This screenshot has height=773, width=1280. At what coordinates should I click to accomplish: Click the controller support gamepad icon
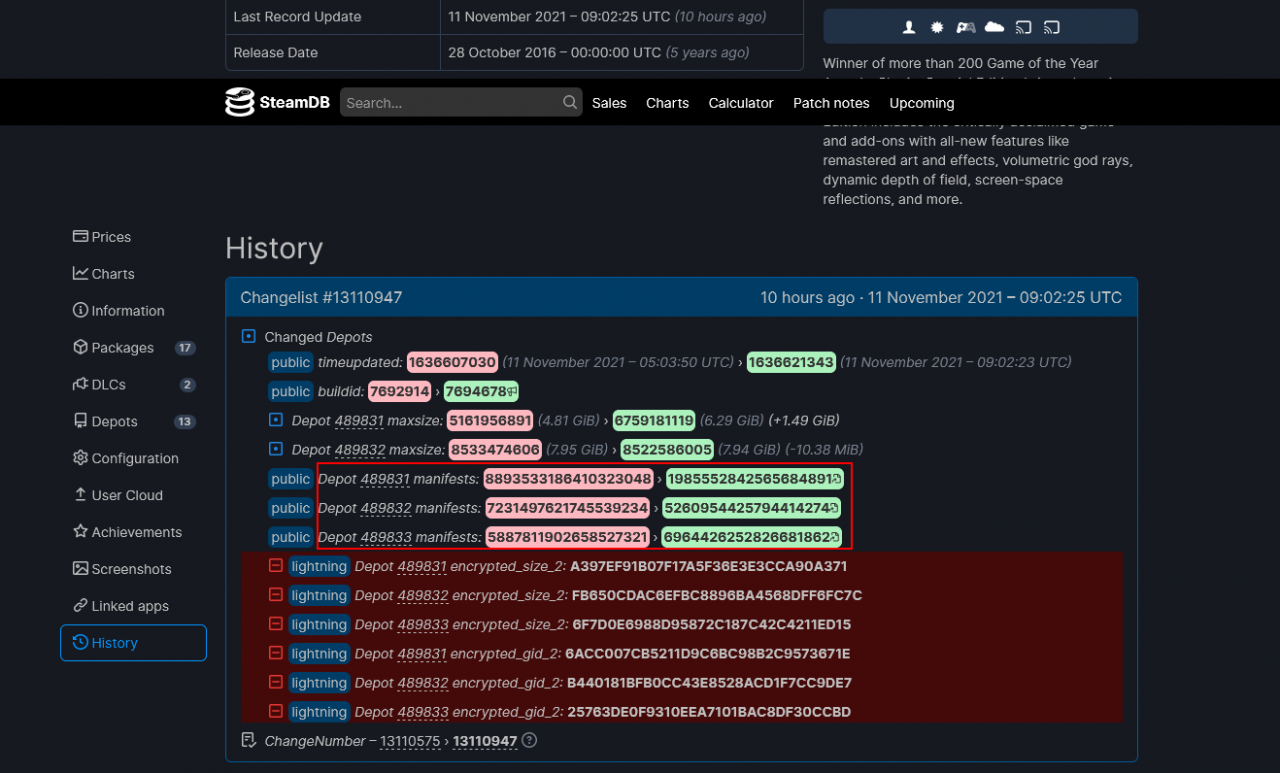point(966,27)
